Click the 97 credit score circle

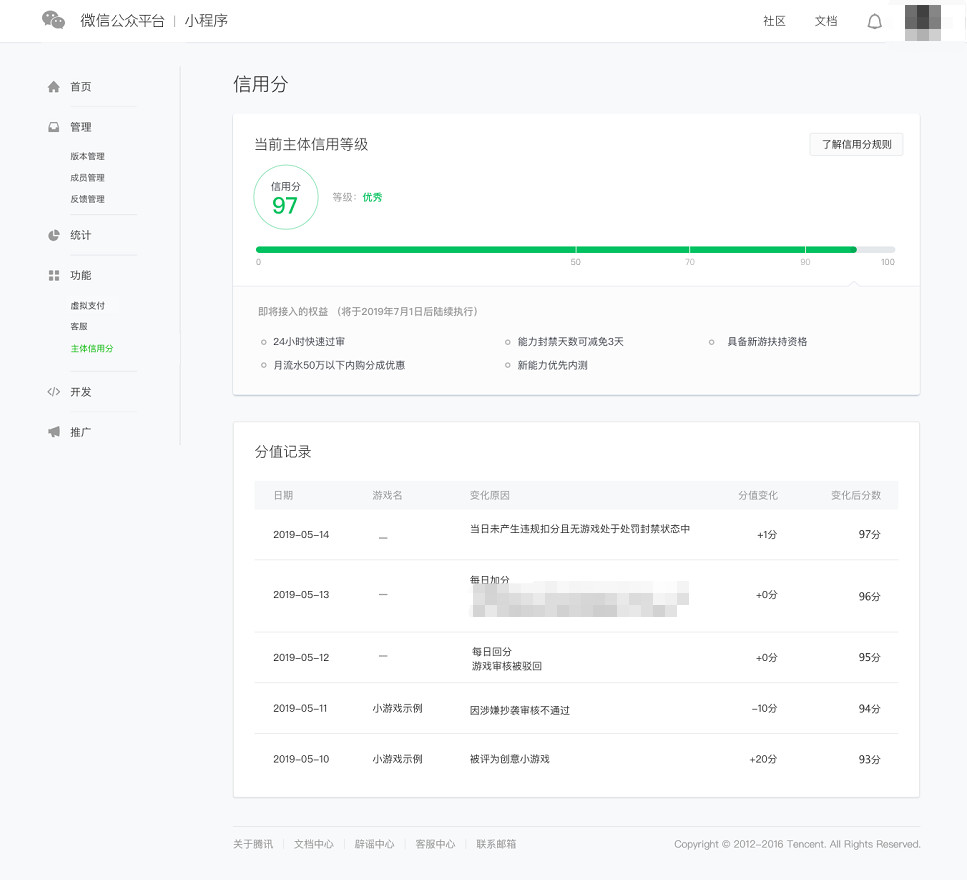(286, 197)
